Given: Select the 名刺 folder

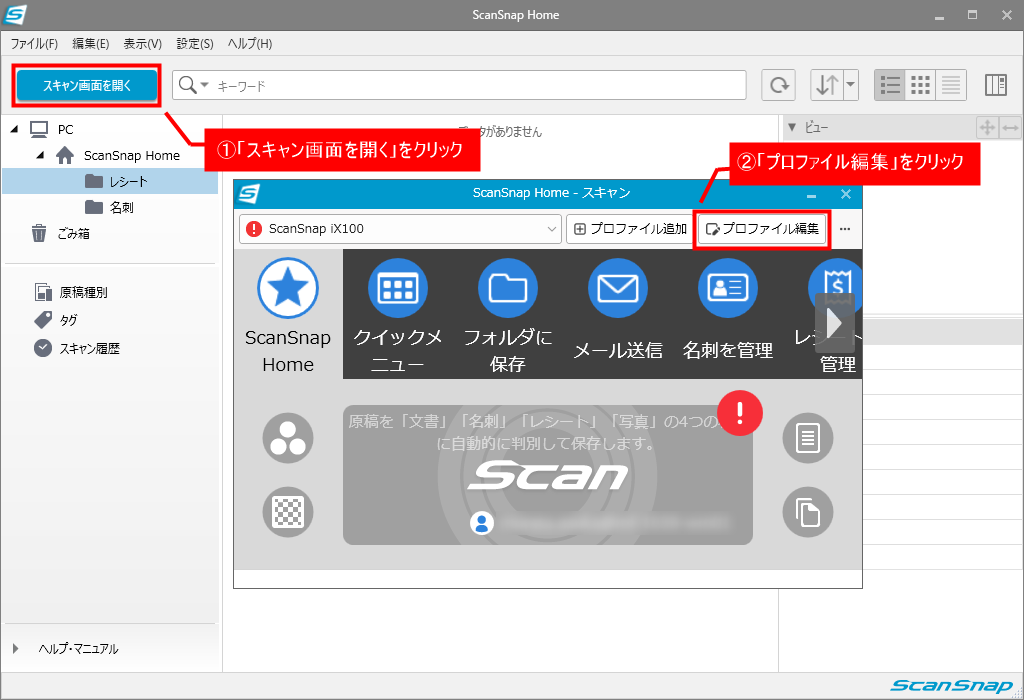Looking at the screenshot, I should [110, 208].
